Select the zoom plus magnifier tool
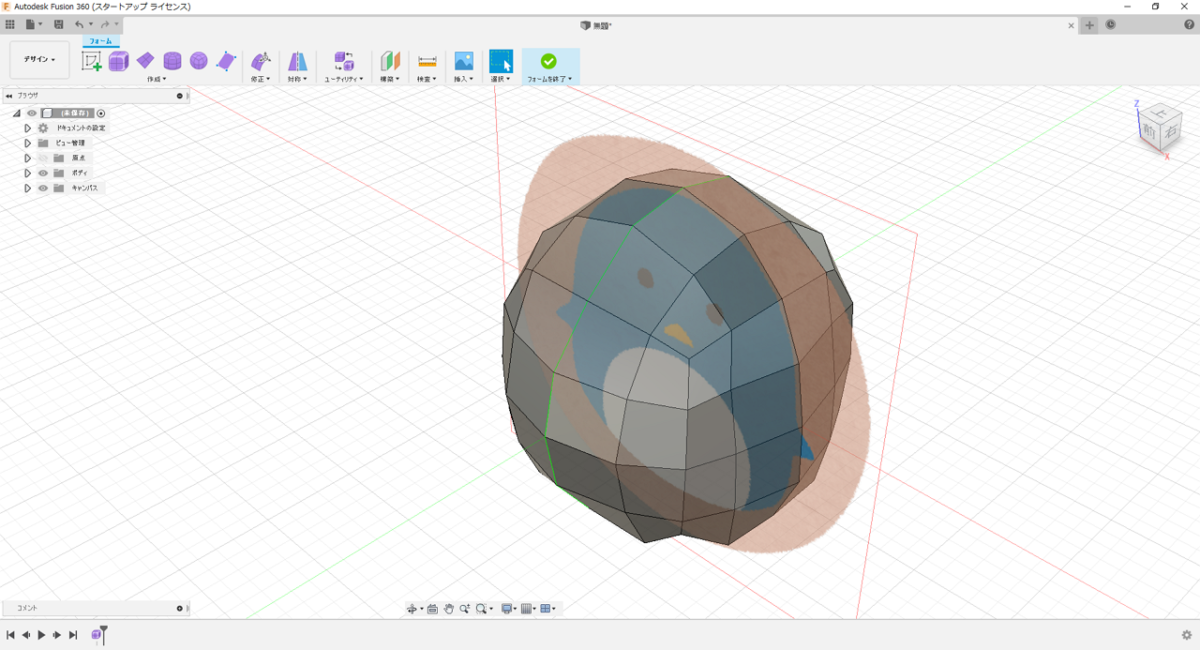The width and height of the screenshot is (1200, 650). [465, 608]
